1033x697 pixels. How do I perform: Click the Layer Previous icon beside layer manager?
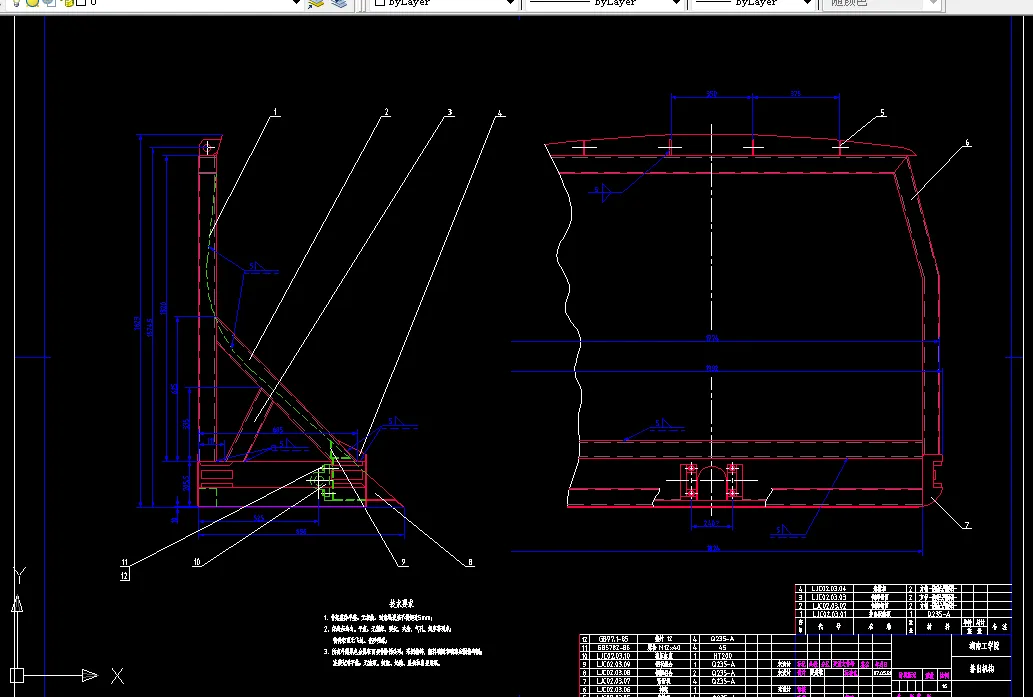[x=339, y=3]
